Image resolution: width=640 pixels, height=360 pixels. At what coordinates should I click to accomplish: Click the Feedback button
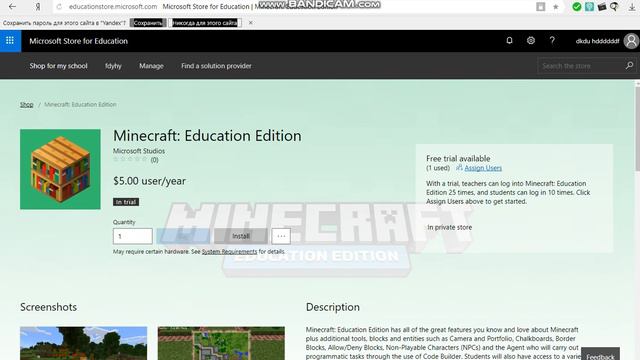600,354
